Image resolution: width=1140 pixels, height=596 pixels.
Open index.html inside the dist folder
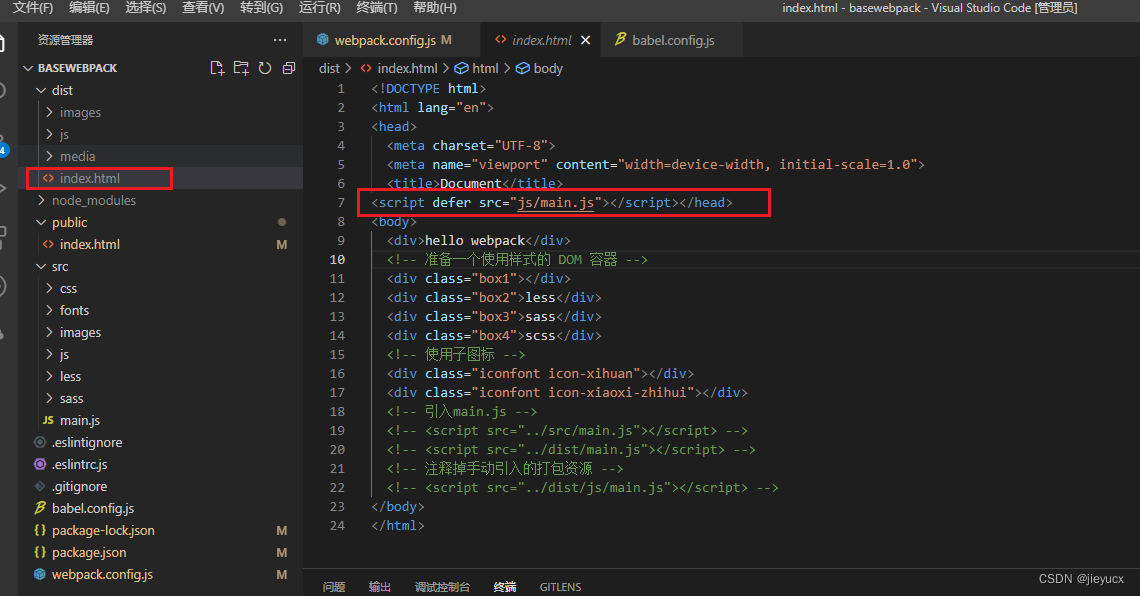(160, 178)
